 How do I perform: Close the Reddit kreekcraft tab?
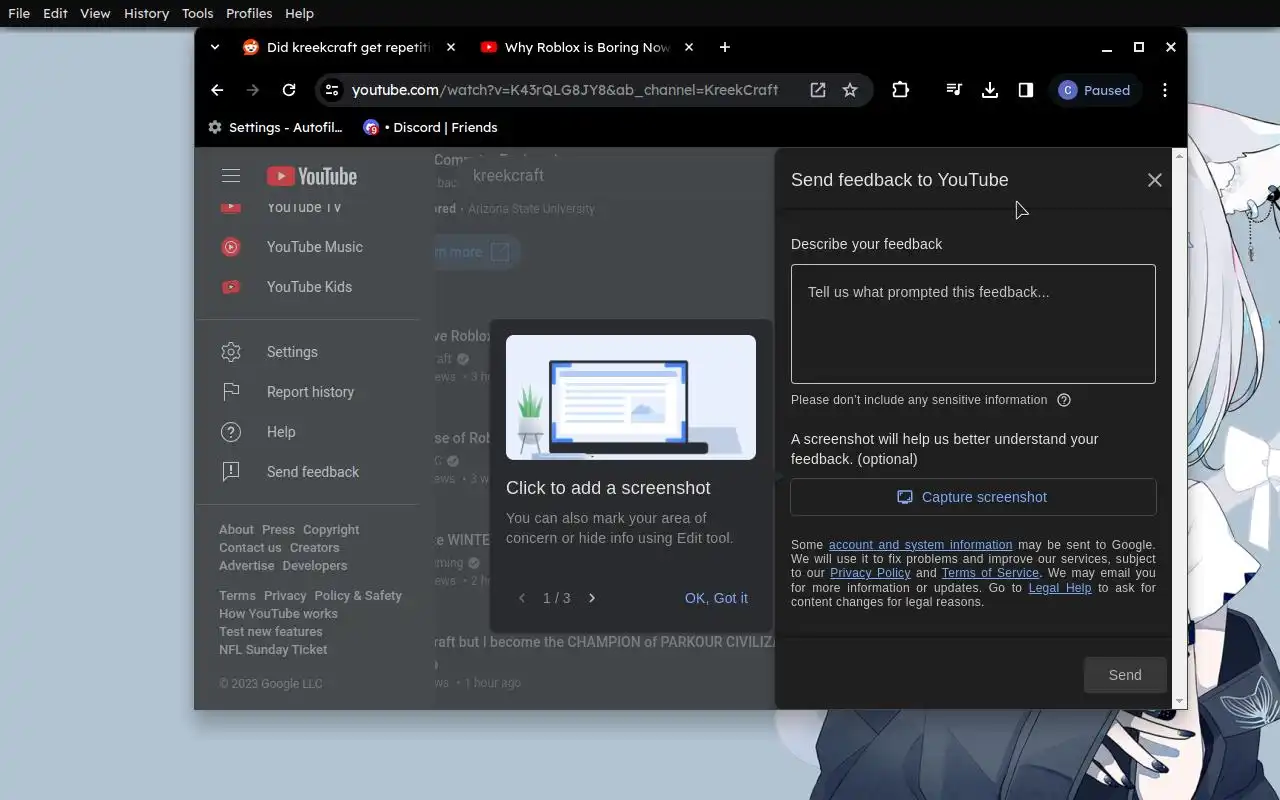451,47
